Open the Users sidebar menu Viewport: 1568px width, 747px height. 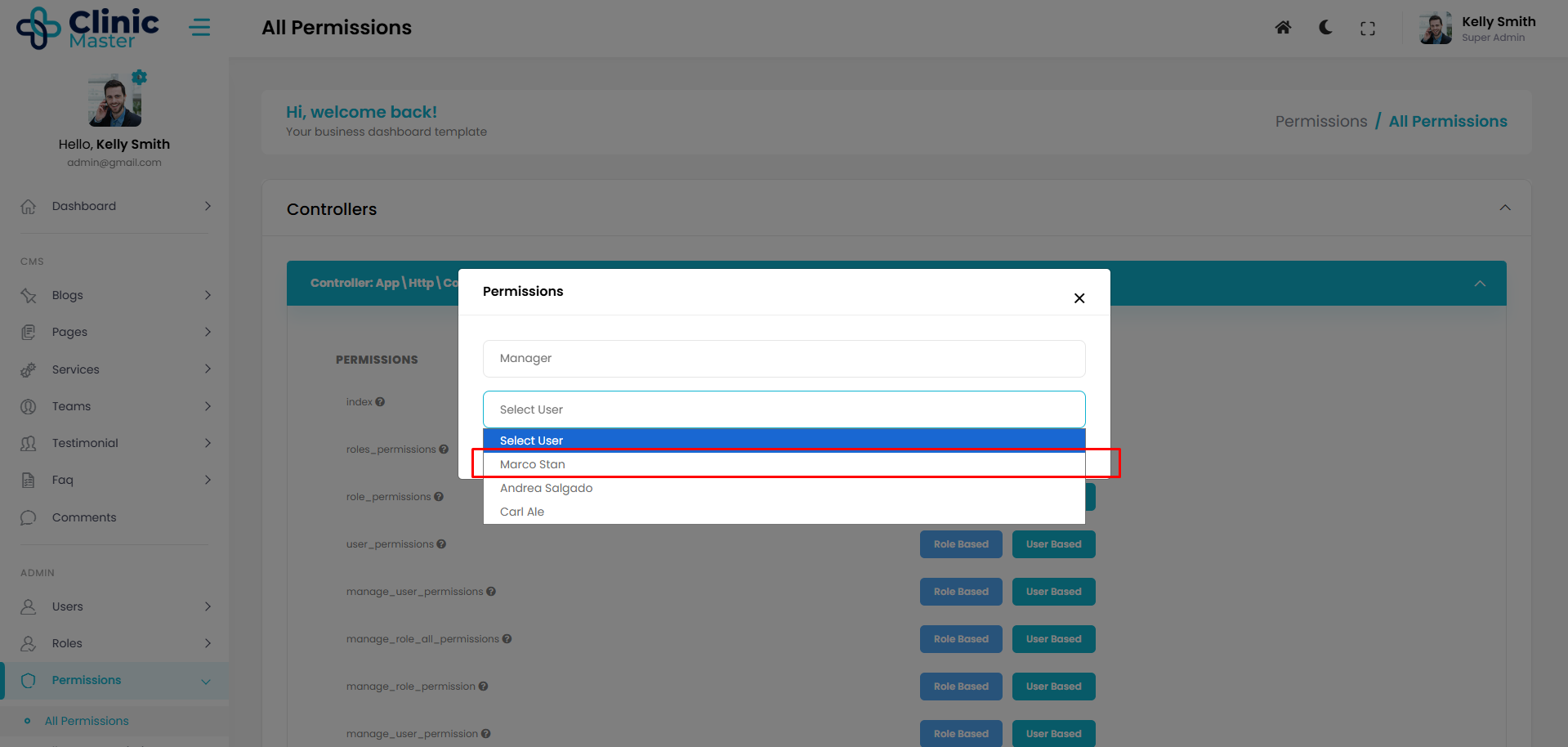point(114,606)
